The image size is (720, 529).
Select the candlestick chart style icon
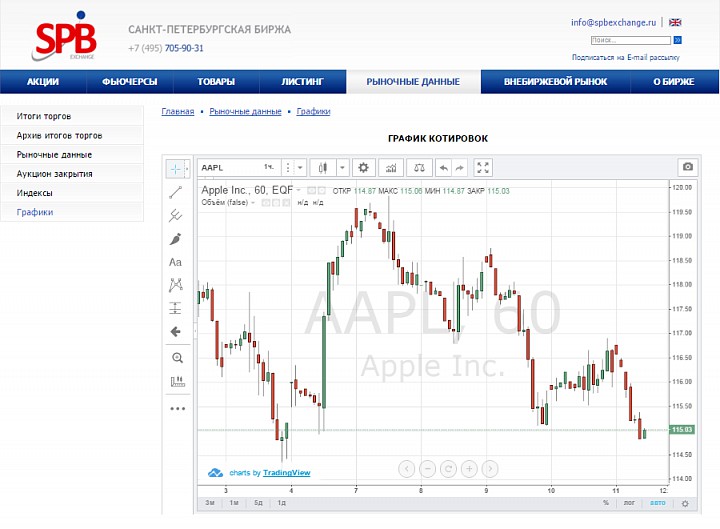pos(323,168)
